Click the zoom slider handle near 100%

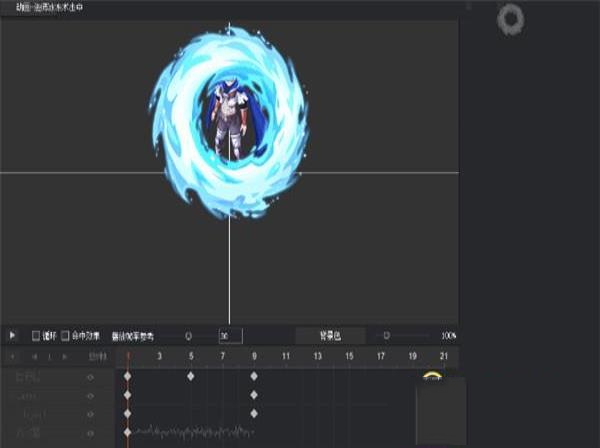coord(387,336)
